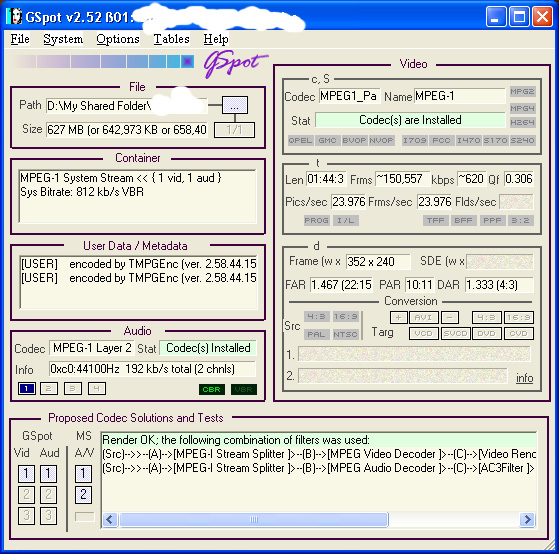Click the File Path input field
Viewport: 559px width, 554px height.
coord(127,106)
